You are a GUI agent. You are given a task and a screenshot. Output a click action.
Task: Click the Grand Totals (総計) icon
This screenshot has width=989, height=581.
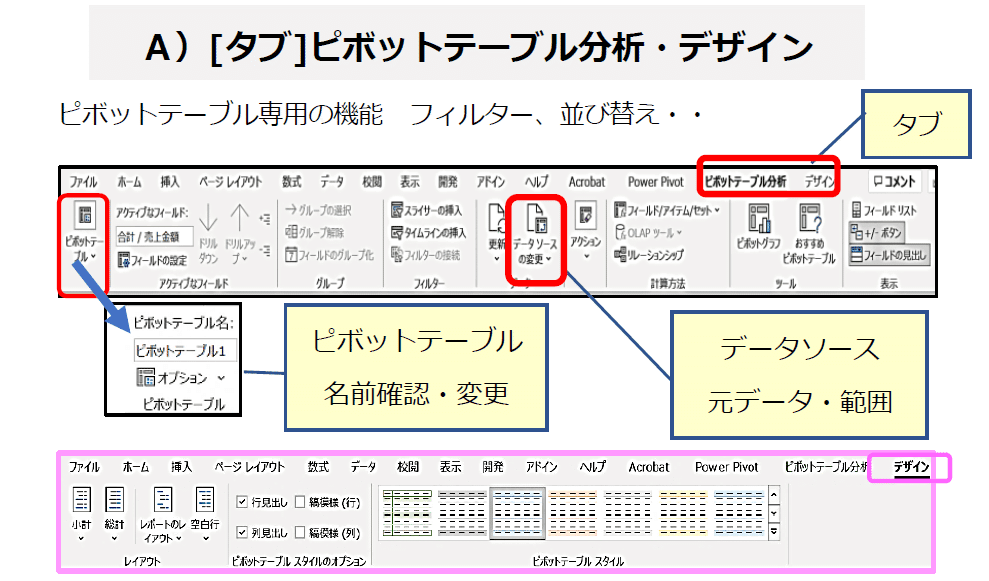[x=114, y=499]
